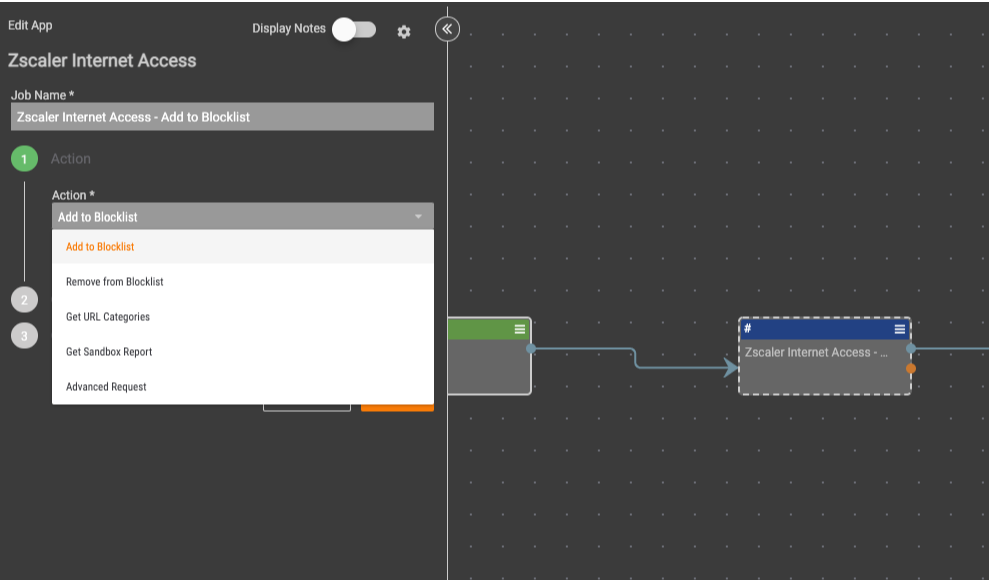Go to step 3 in the wizard
This screenshot has width=989, height=580.
[25, 335]
